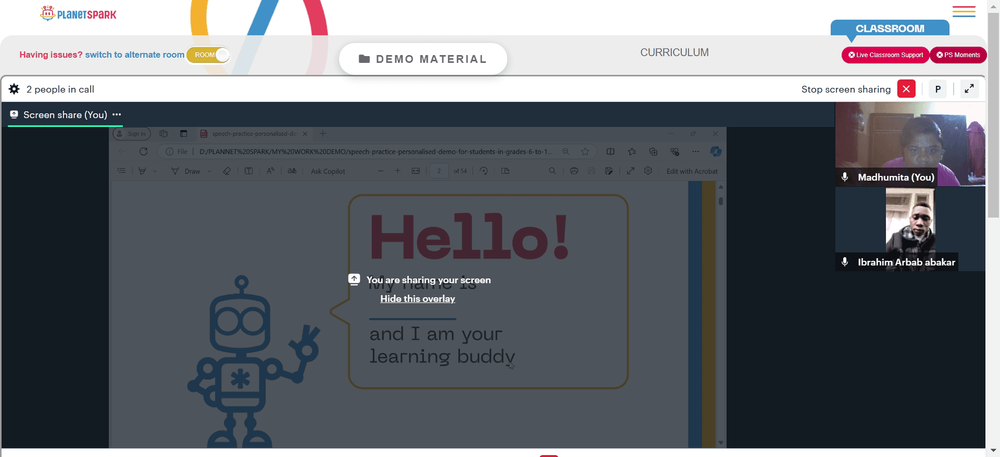
Task: Open the call settings gear icon
Action: pos(14,89)
